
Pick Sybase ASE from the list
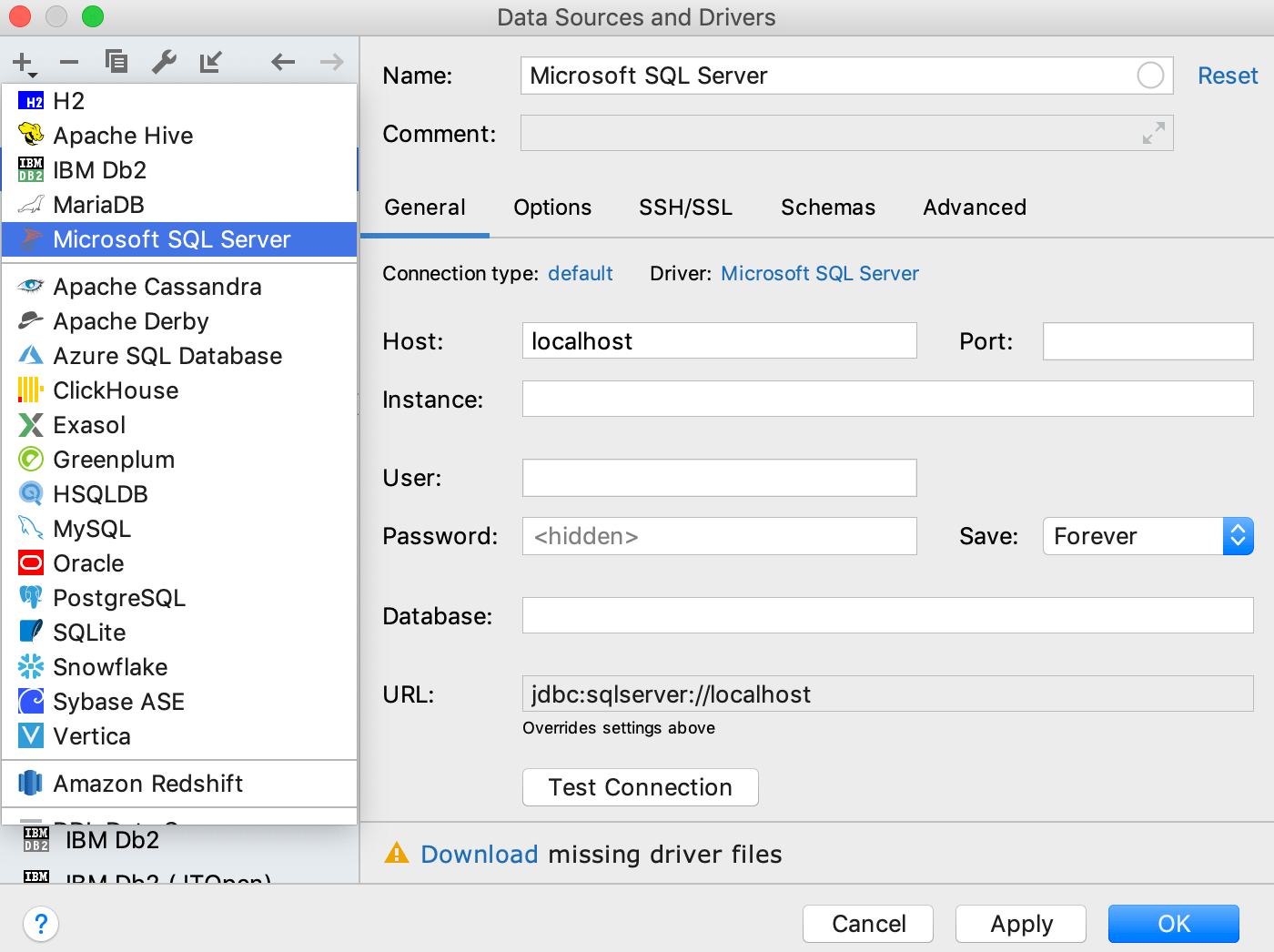(179, 702)
